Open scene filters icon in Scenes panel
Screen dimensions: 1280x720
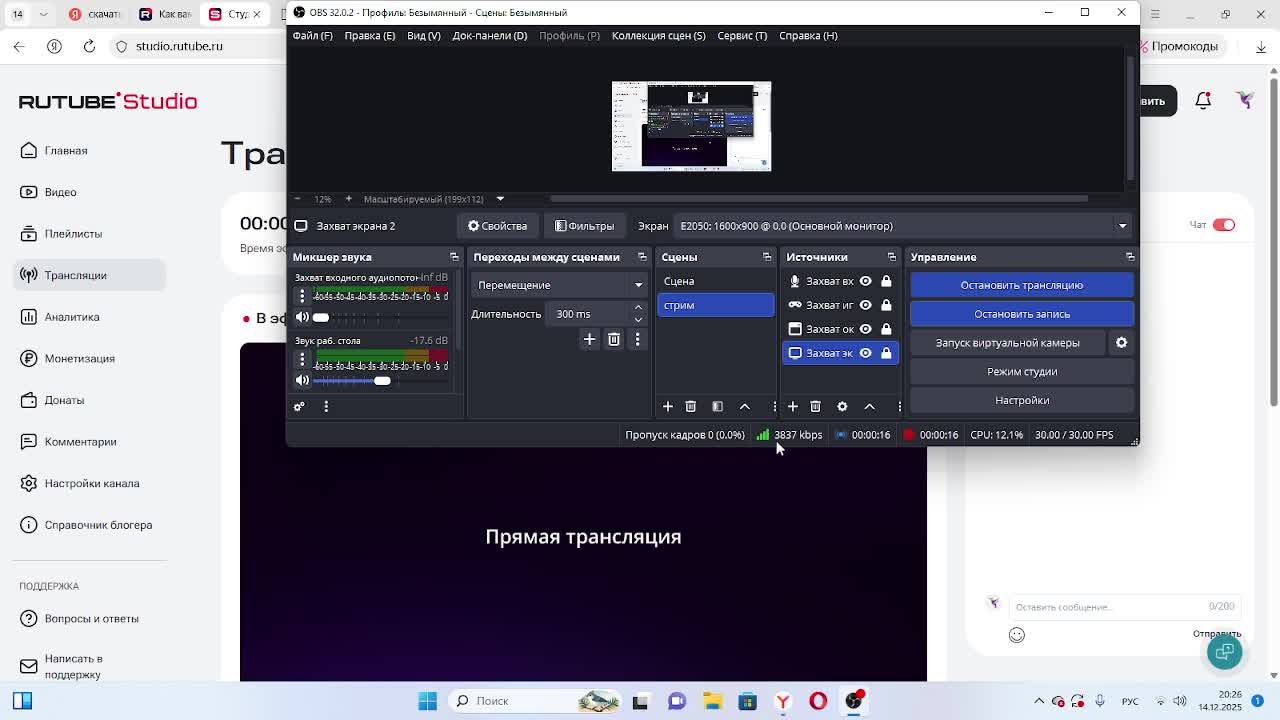pyautogui.click(x=717, y=406)
